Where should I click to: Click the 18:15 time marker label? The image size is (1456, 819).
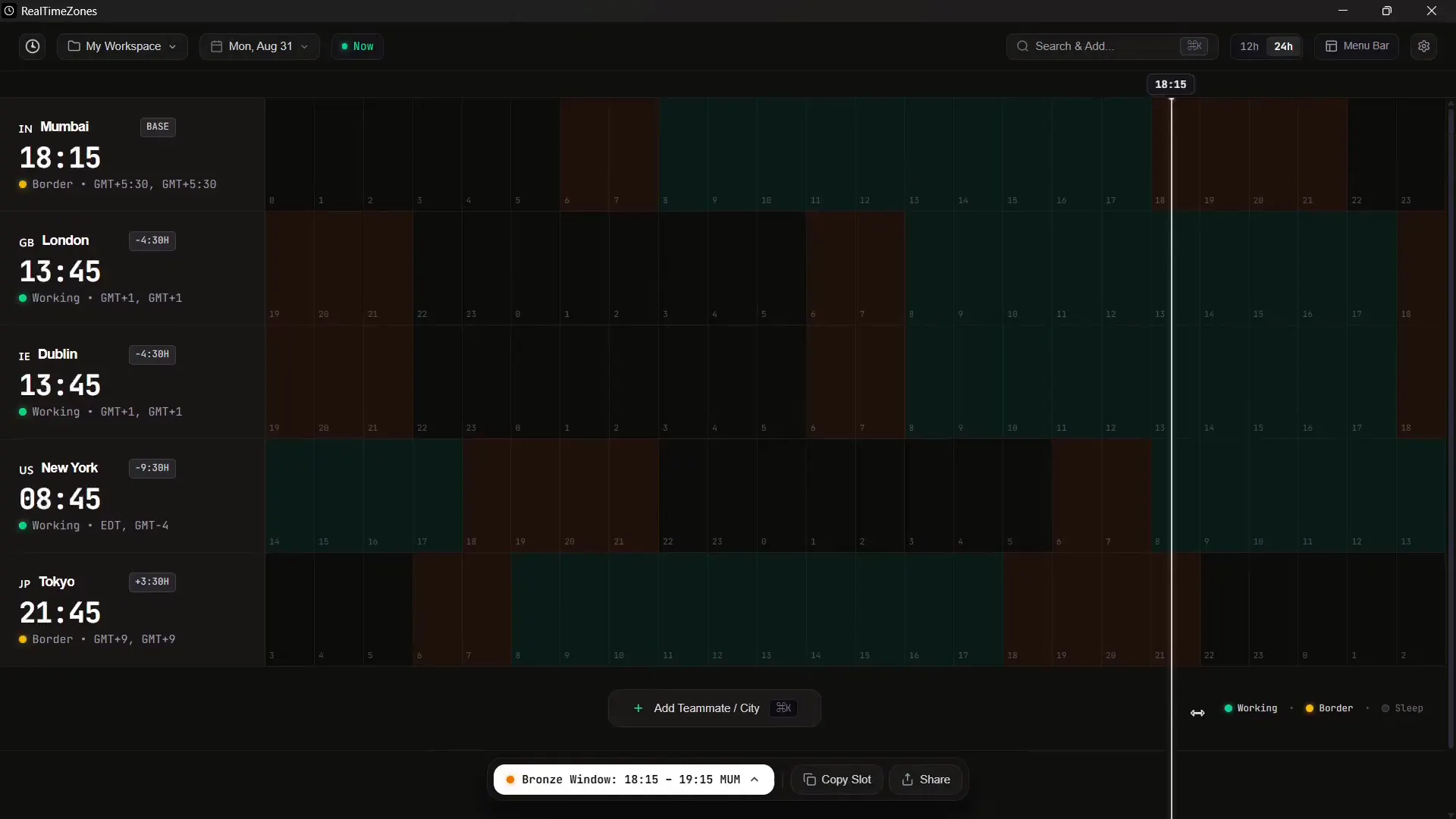click(1171, 84)
